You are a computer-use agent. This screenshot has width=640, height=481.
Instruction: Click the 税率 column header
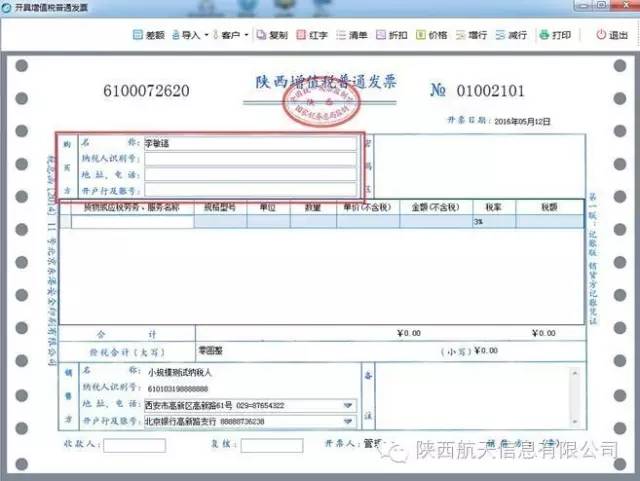(493, 207)
